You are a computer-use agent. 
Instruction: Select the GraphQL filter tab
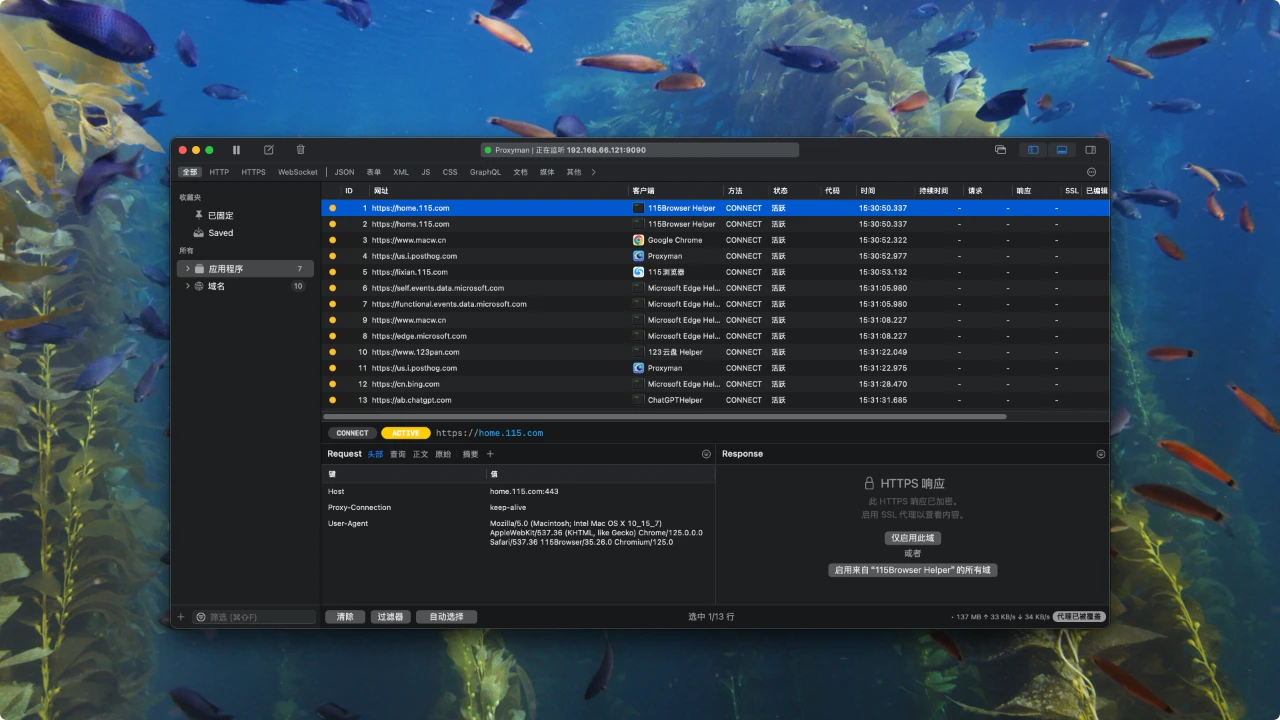[485, 172]
